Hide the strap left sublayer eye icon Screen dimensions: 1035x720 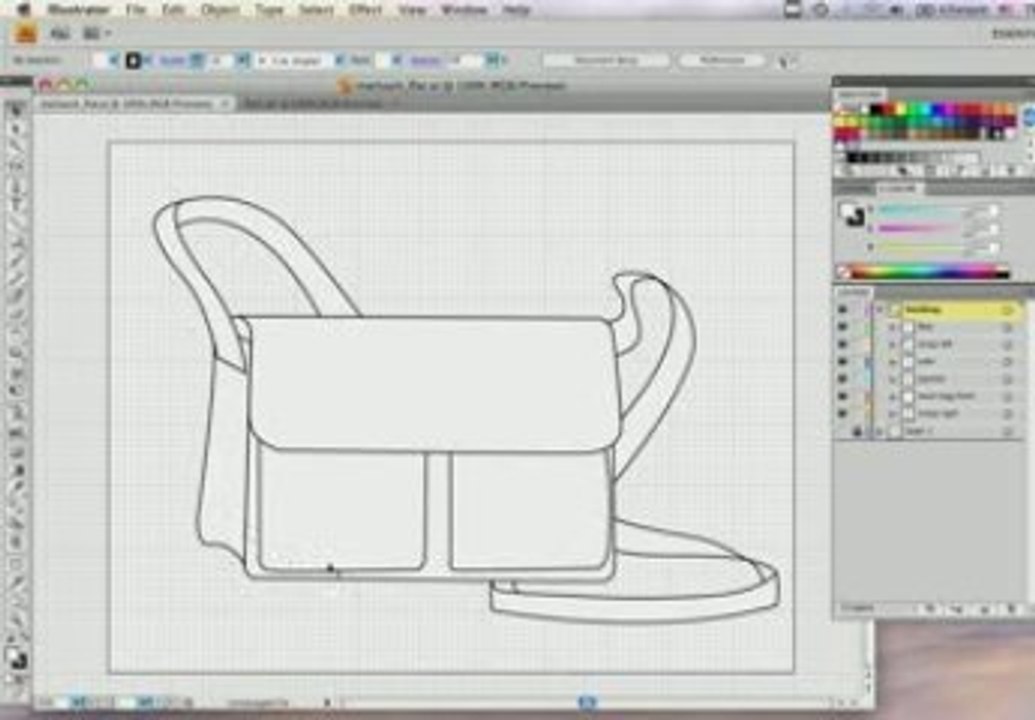tap(842, 344)
